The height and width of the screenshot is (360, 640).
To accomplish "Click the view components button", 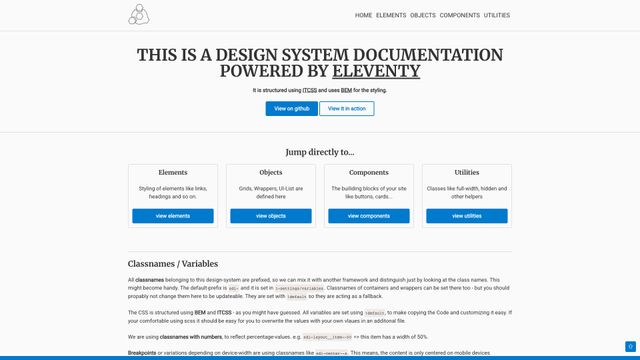I will tap(369, 216).
